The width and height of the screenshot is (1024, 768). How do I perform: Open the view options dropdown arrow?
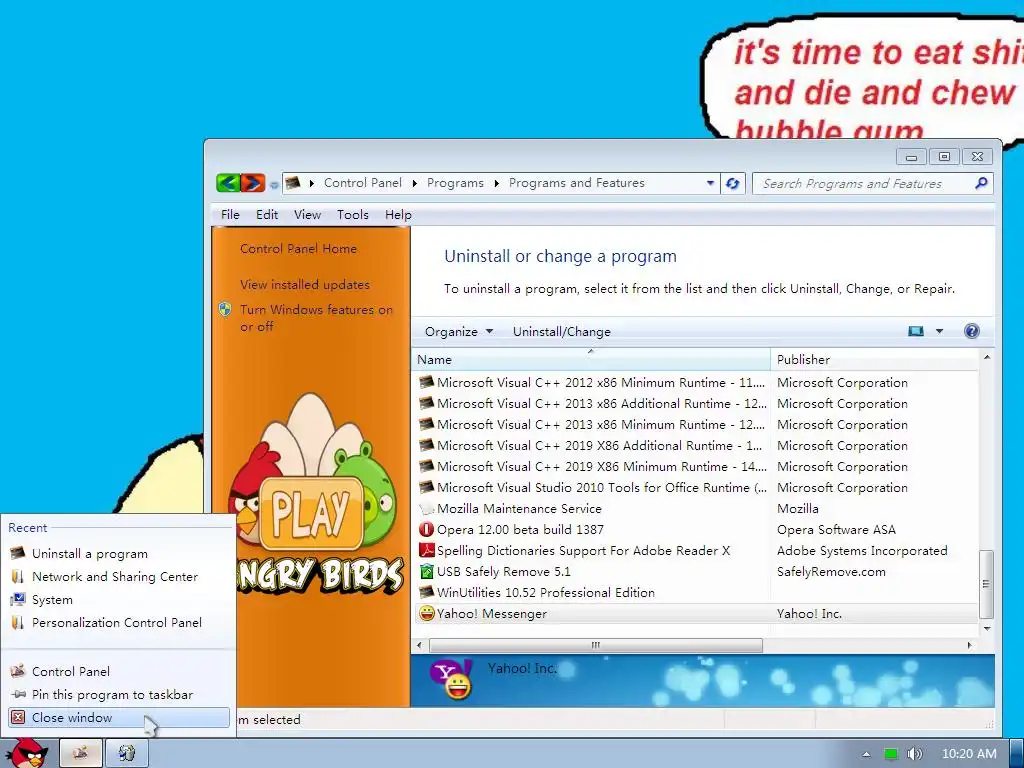(x=939, y=331)
